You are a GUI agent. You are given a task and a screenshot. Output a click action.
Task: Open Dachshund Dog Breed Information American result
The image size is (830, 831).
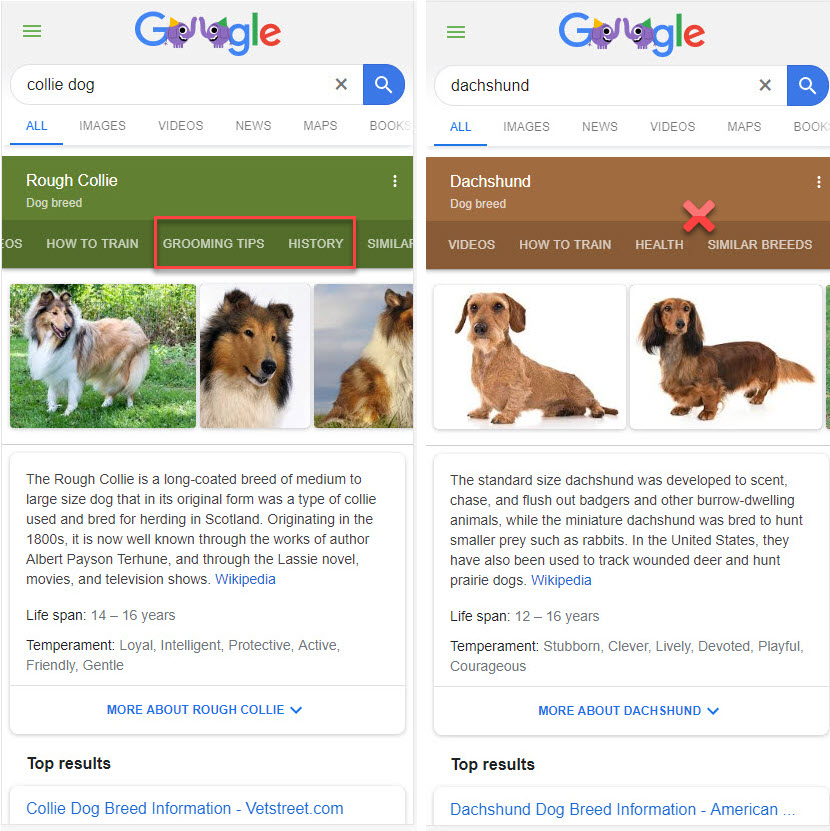623,809
